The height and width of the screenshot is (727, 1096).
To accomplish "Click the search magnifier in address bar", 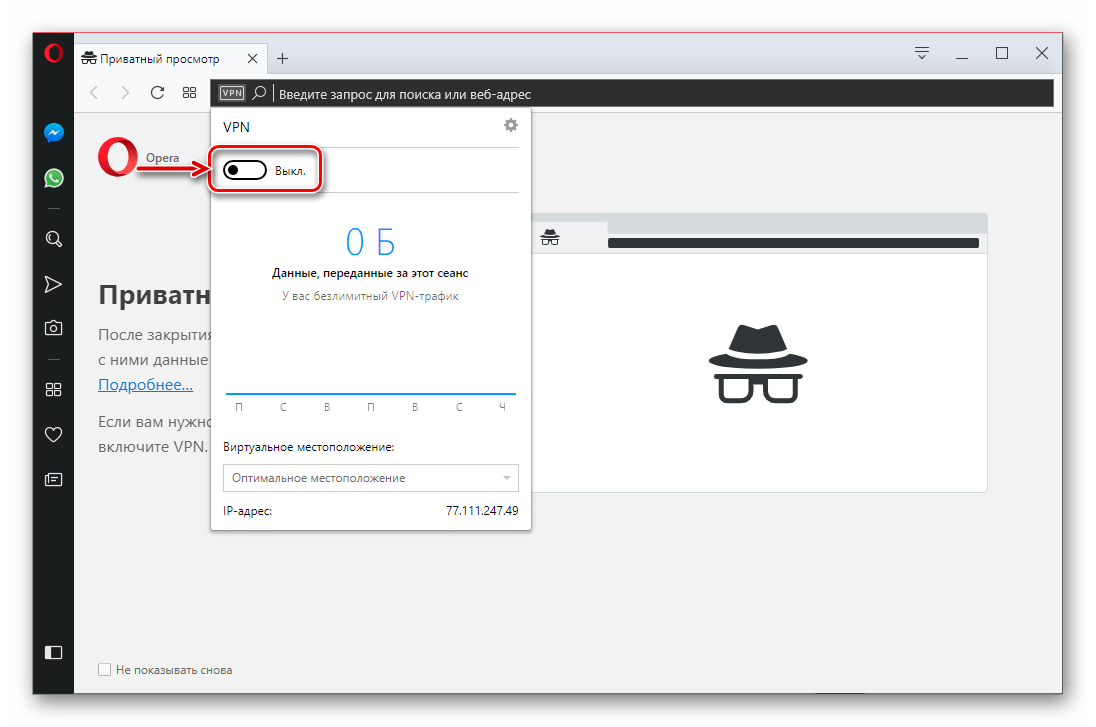I will tap(259, 92).
